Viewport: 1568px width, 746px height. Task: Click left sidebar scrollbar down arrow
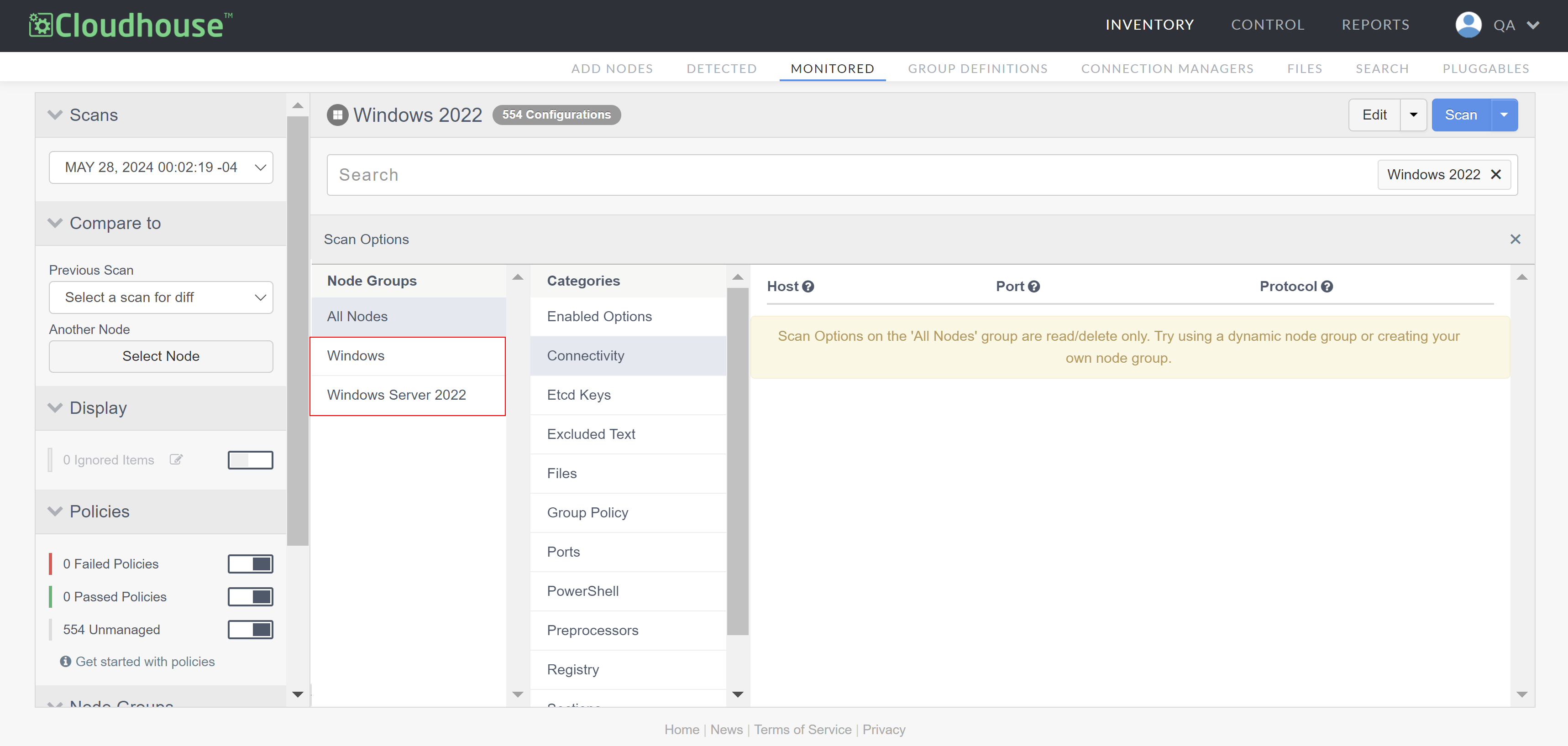pyautogui.click(x=298, y=694)
